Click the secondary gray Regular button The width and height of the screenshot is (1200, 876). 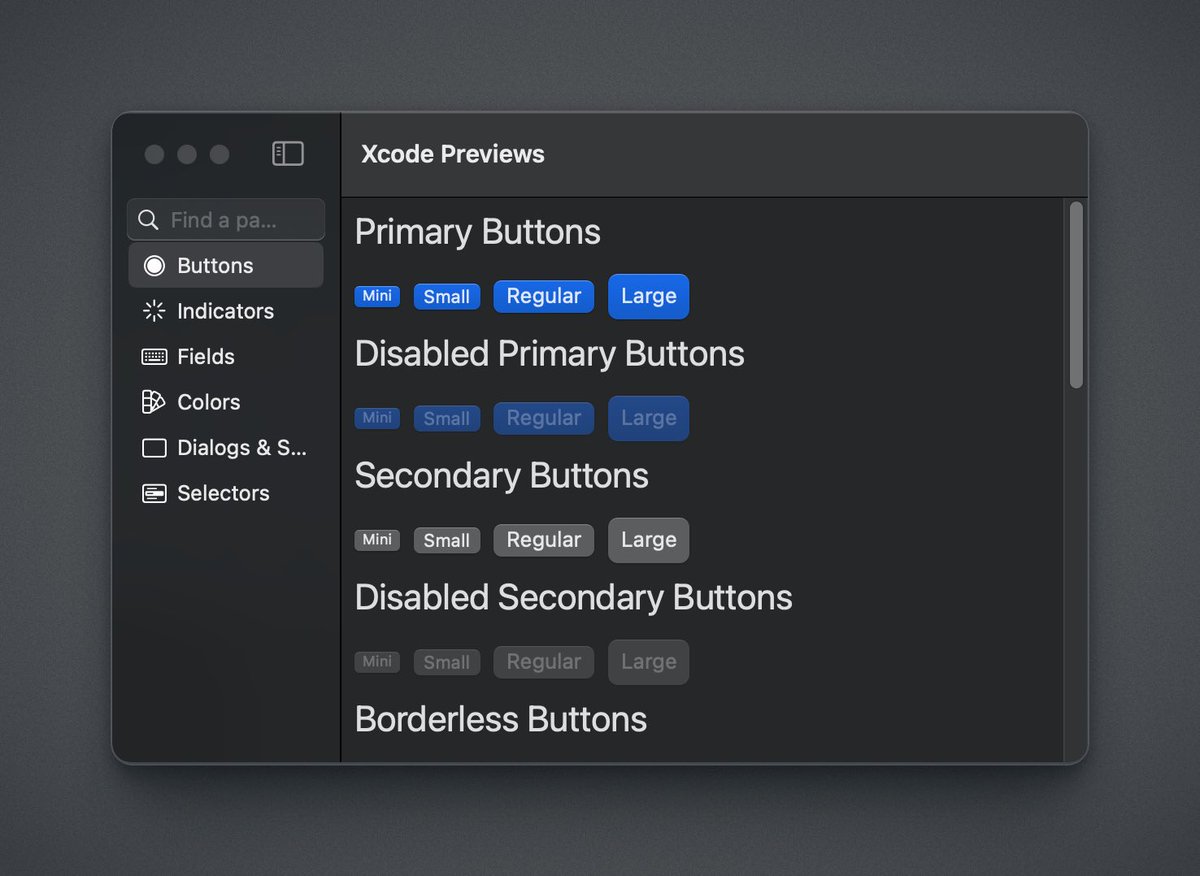coord(544,540)
